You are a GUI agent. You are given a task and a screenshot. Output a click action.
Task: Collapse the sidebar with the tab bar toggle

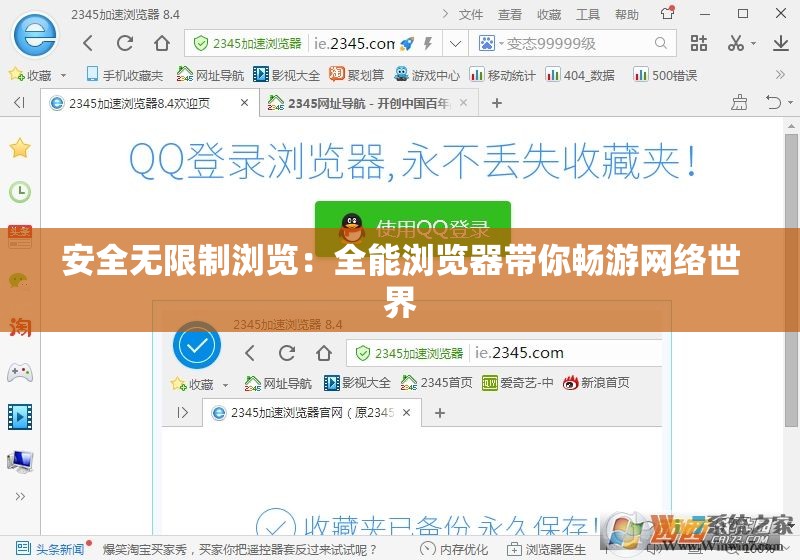point(19,103)
